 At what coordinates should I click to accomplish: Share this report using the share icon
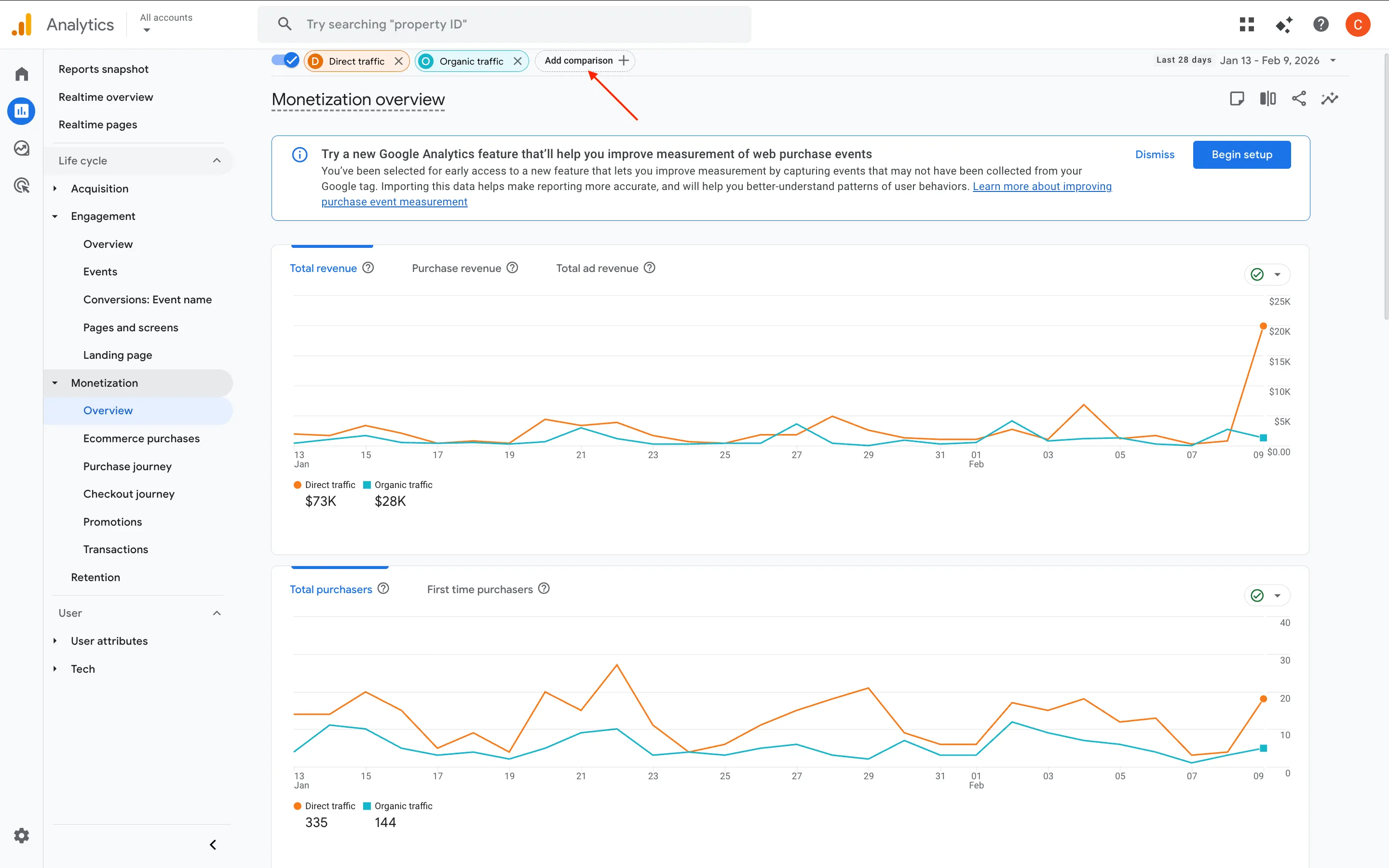coord(1299,98)
